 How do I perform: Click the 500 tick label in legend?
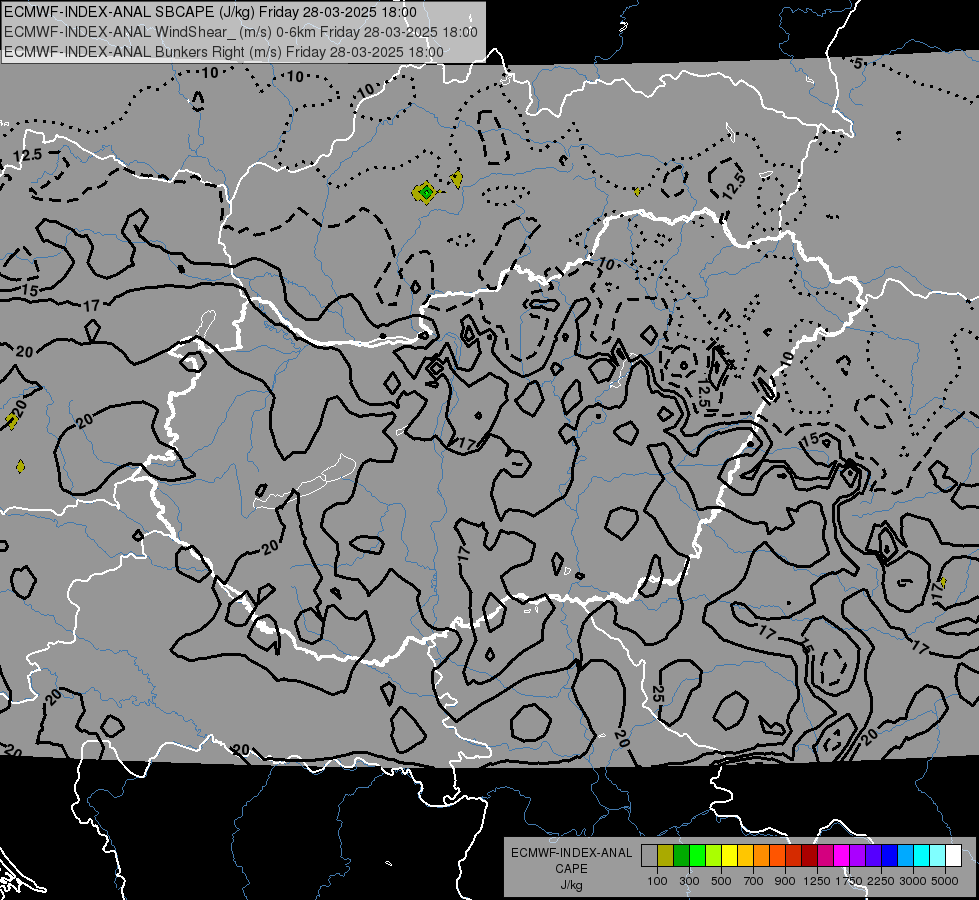pyautogui.click(x=721, y=881)
